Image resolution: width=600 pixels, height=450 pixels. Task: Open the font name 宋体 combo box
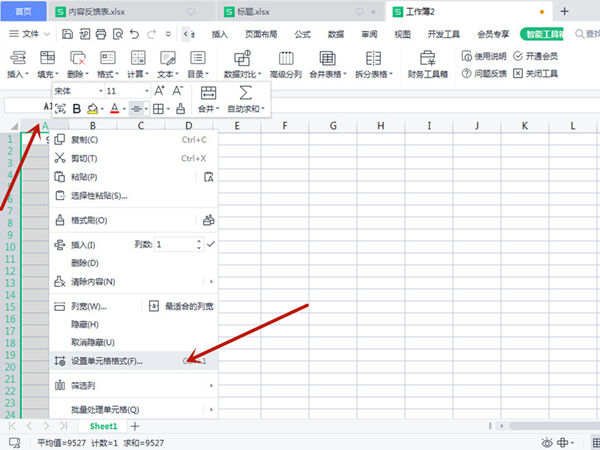tap(101, 91)
